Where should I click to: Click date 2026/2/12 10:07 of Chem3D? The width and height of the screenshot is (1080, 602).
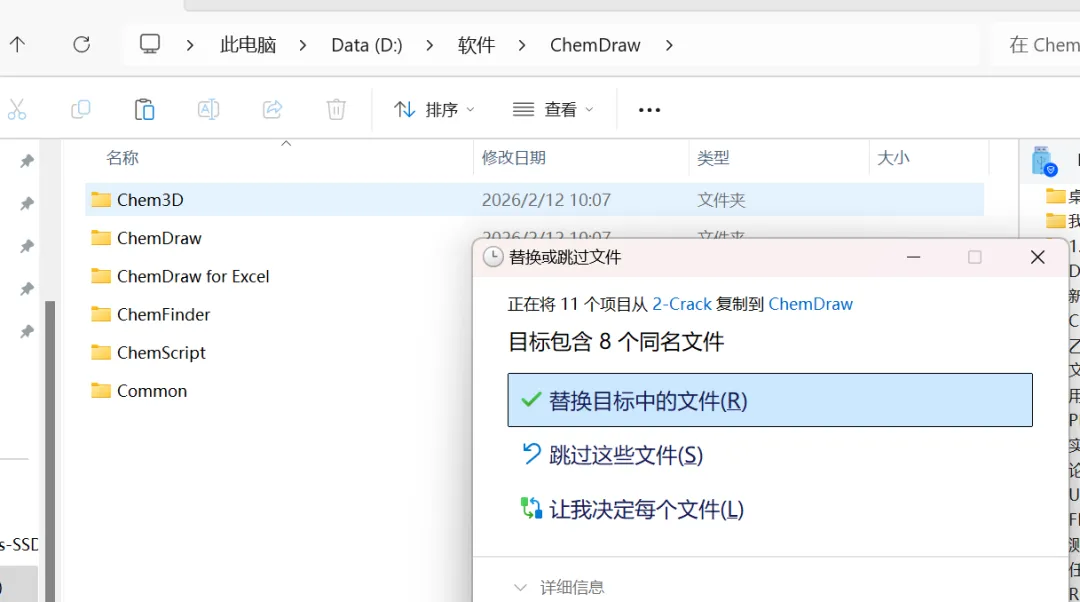click(x=546, y=200)
